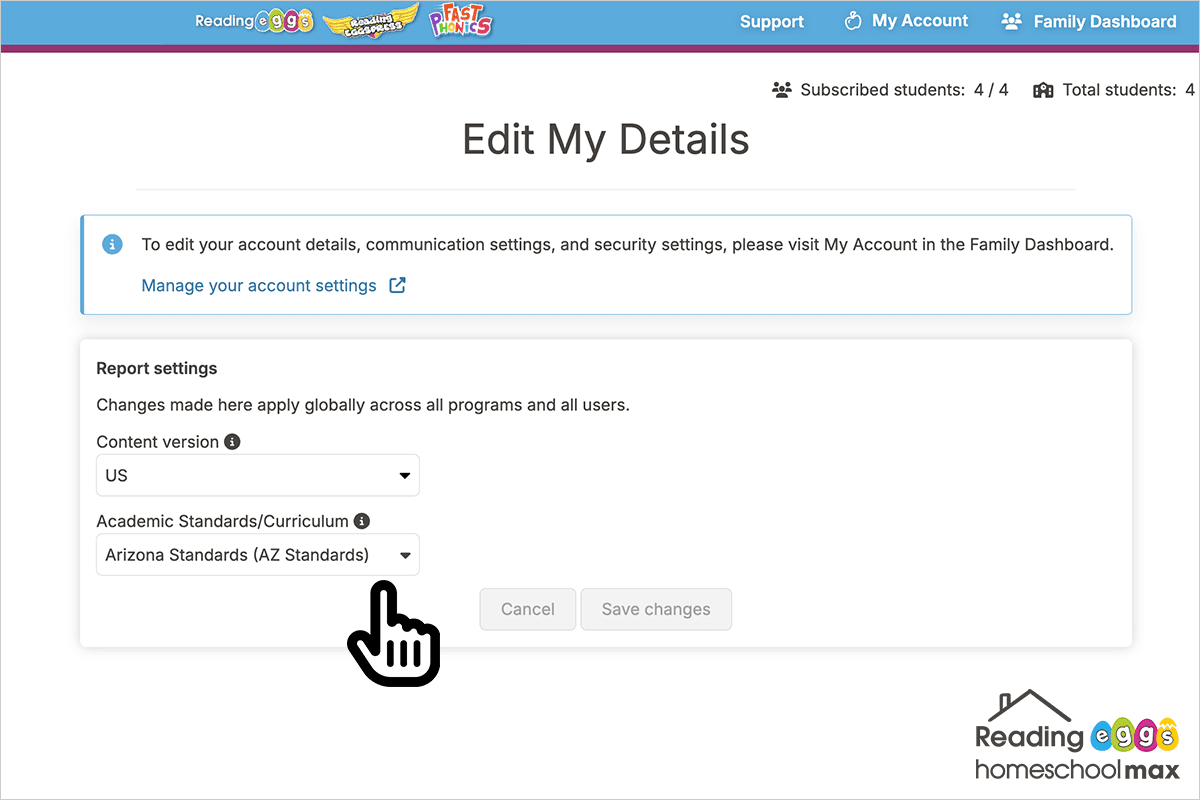Click the blue info icon in banner
Screen dimensions: 1200x800
pyautogui.click(x=113, y=244)
